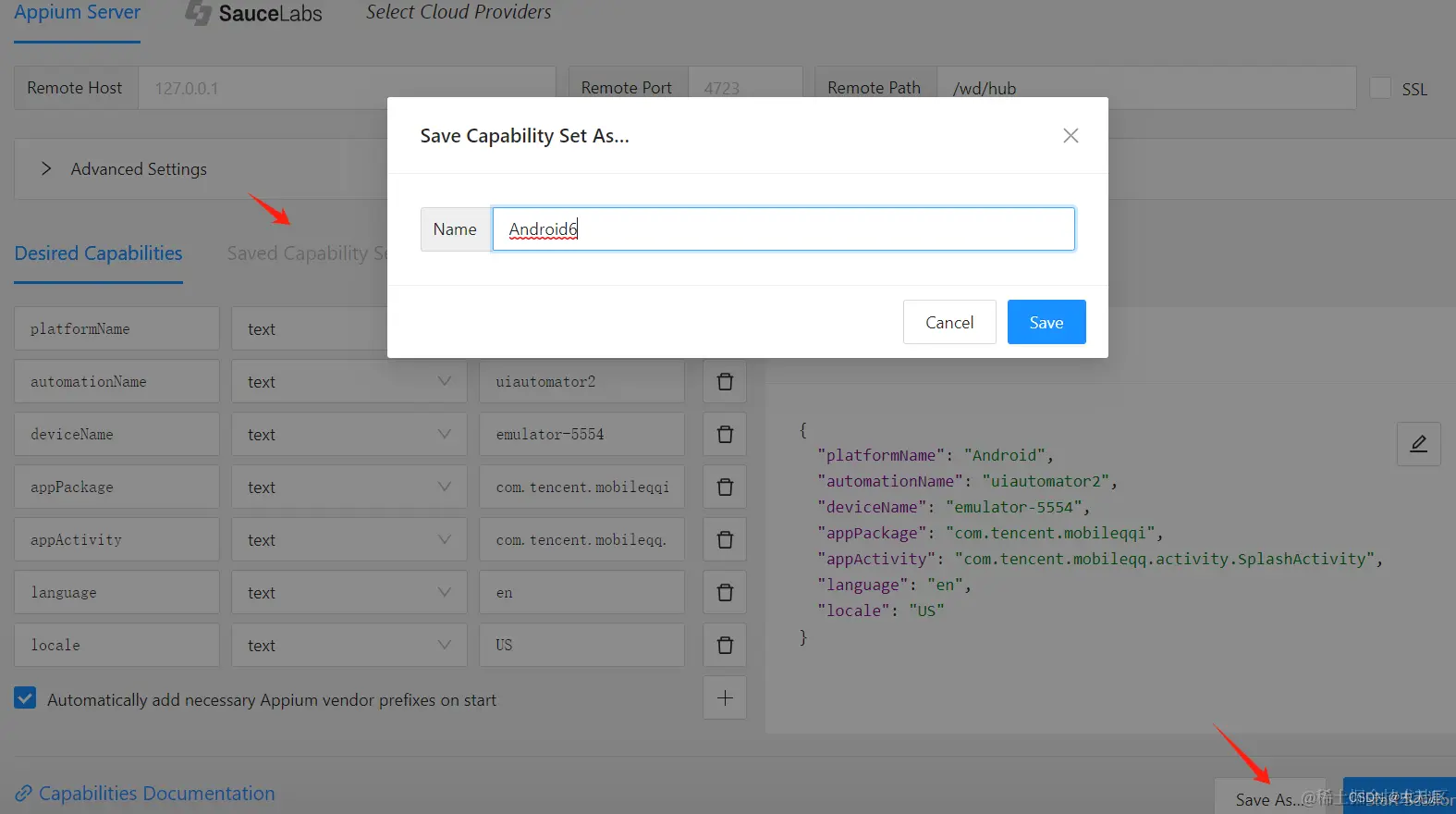Viewport: 1456px width, 814px height.
Task: Switch to Appium Server tab
Action: pos(77,13)
